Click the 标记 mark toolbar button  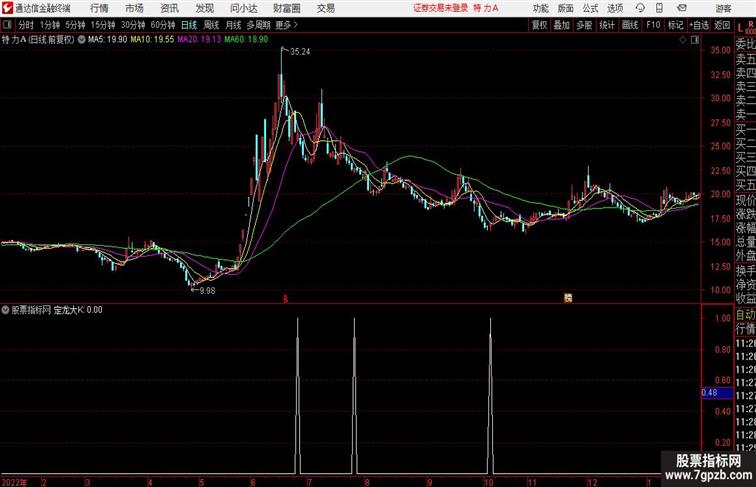coord(675,25)
